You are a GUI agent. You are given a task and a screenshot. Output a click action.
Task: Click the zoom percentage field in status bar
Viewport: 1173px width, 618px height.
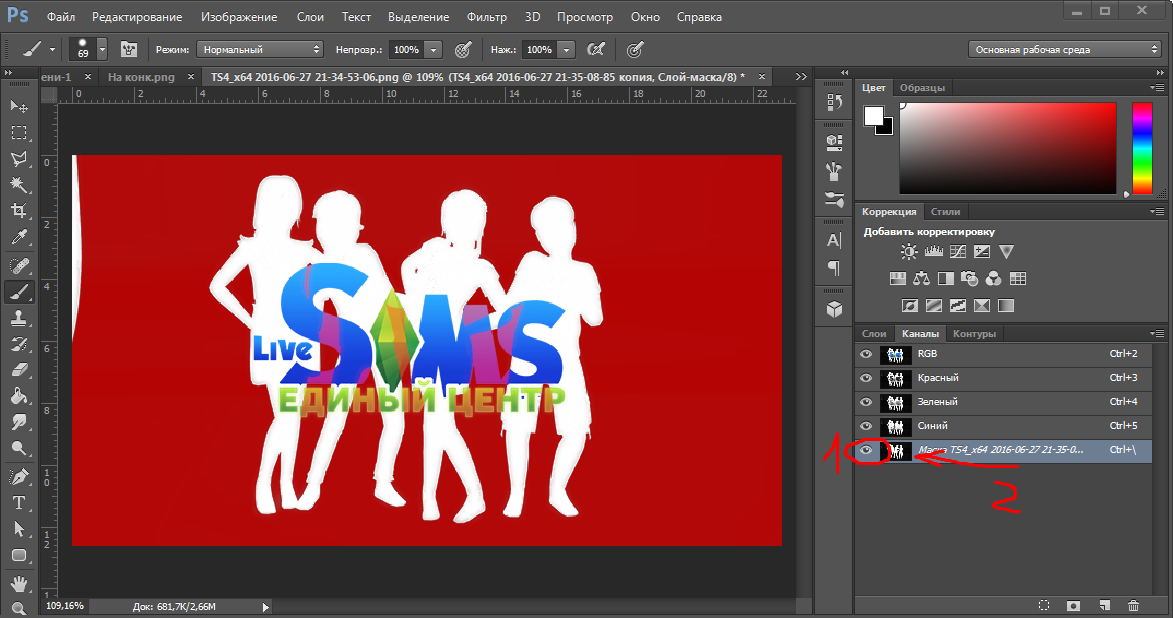tap(65, 606)
